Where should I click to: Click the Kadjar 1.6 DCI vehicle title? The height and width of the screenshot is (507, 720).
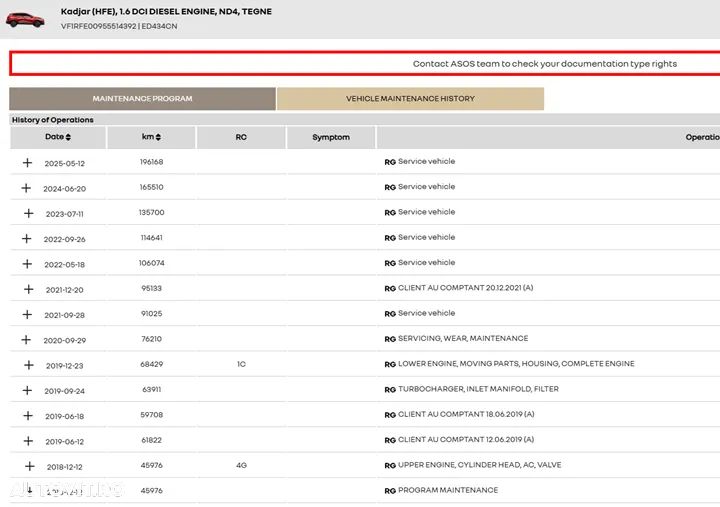pyautogui.click(x=166, y=11)
